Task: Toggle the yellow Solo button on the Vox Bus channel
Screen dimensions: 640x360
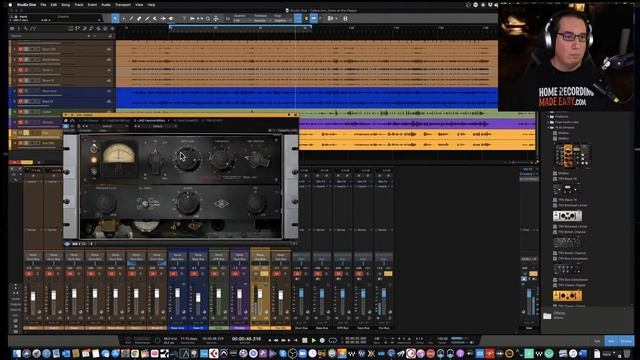Action: pos(388,273)
